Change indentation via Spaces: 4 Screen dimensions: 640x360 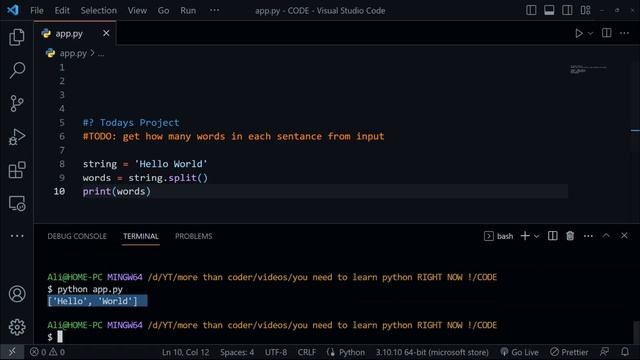237,352
